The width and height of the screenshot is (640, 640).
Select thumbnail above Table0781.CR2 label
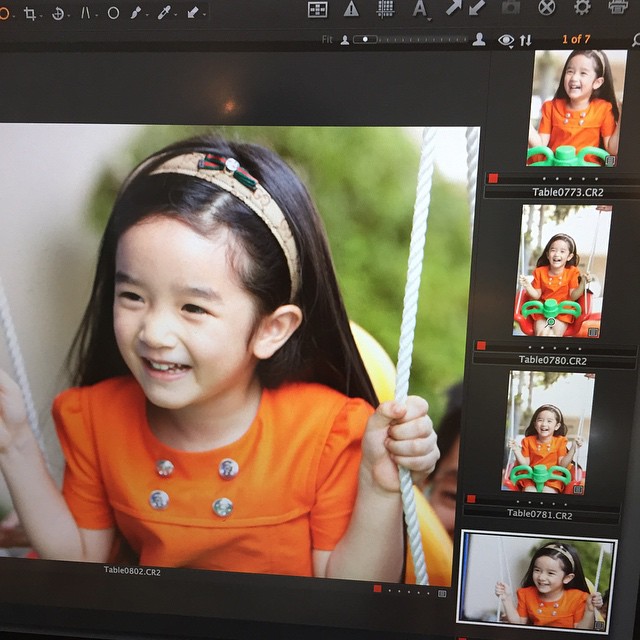pos(548,433)
